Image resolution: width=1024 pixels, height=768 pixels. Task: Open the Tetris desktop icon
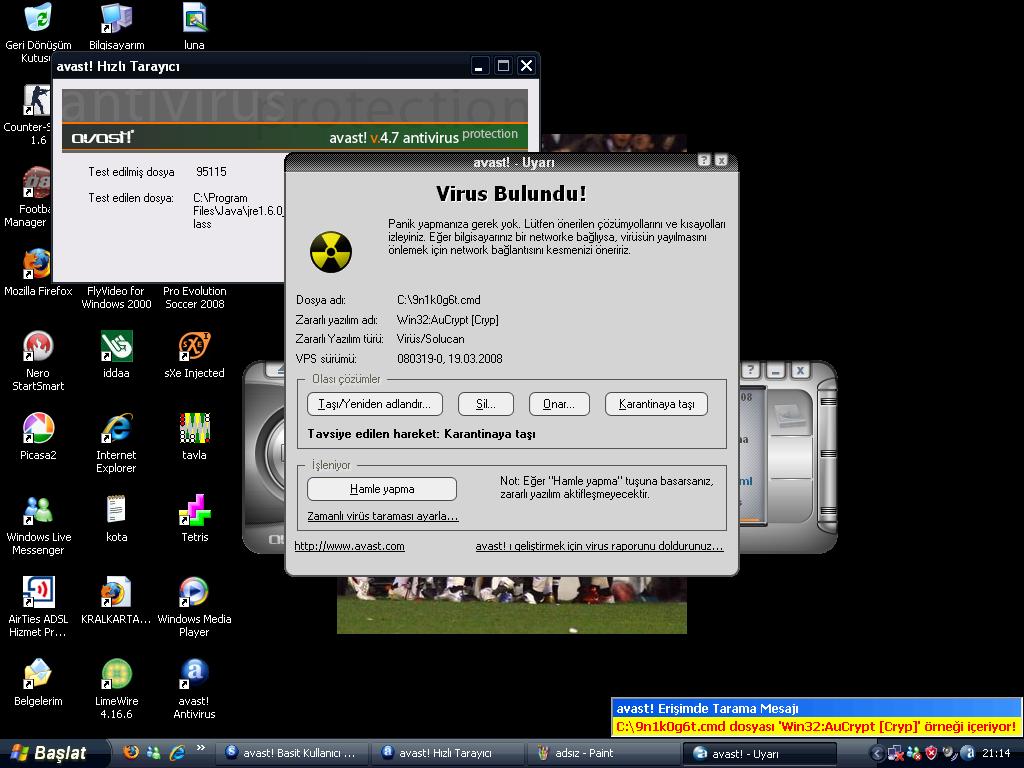tap(194, 511)
